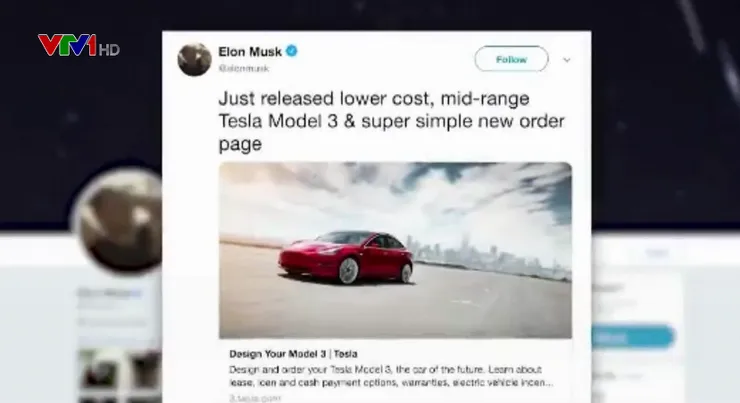The width and height of the screenshot is (740, 403).
Task: Open the red Tesla Model 3 image
Action: [395, 250]
